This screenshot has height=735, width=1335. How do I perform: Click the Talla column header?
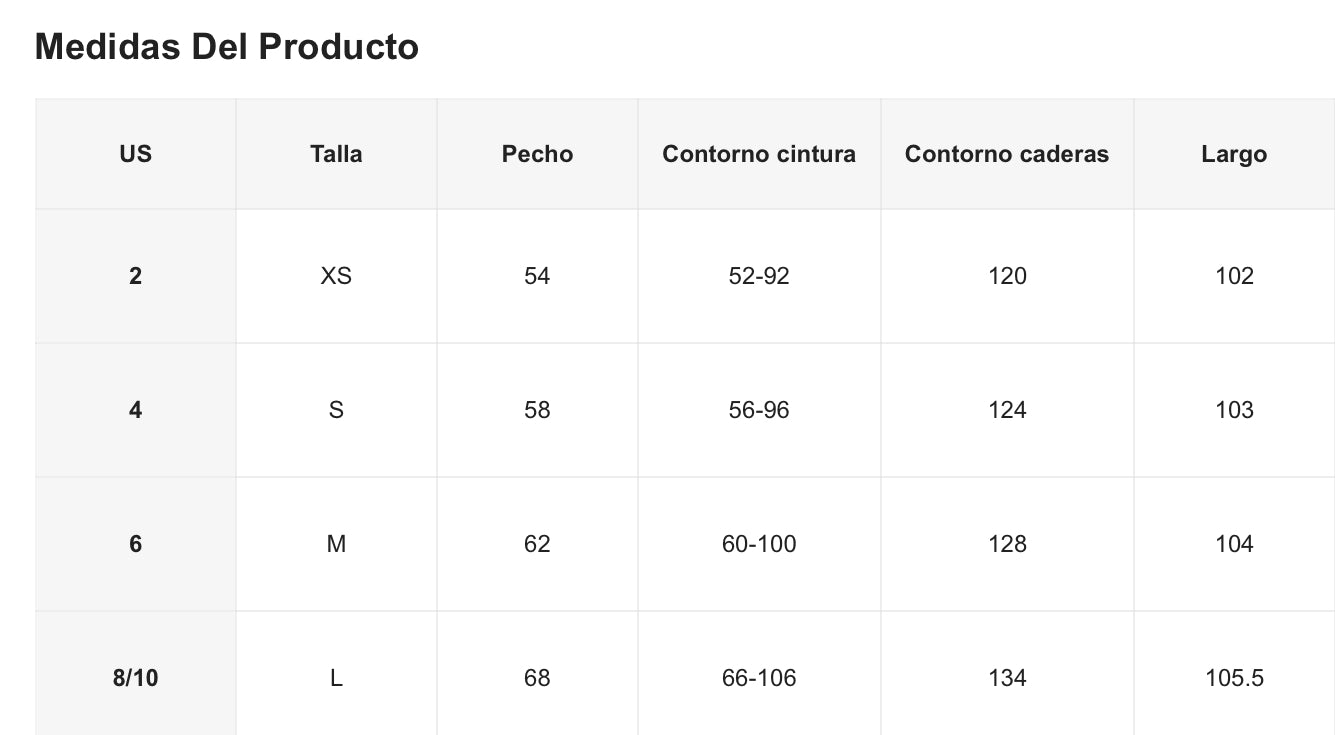336,154
